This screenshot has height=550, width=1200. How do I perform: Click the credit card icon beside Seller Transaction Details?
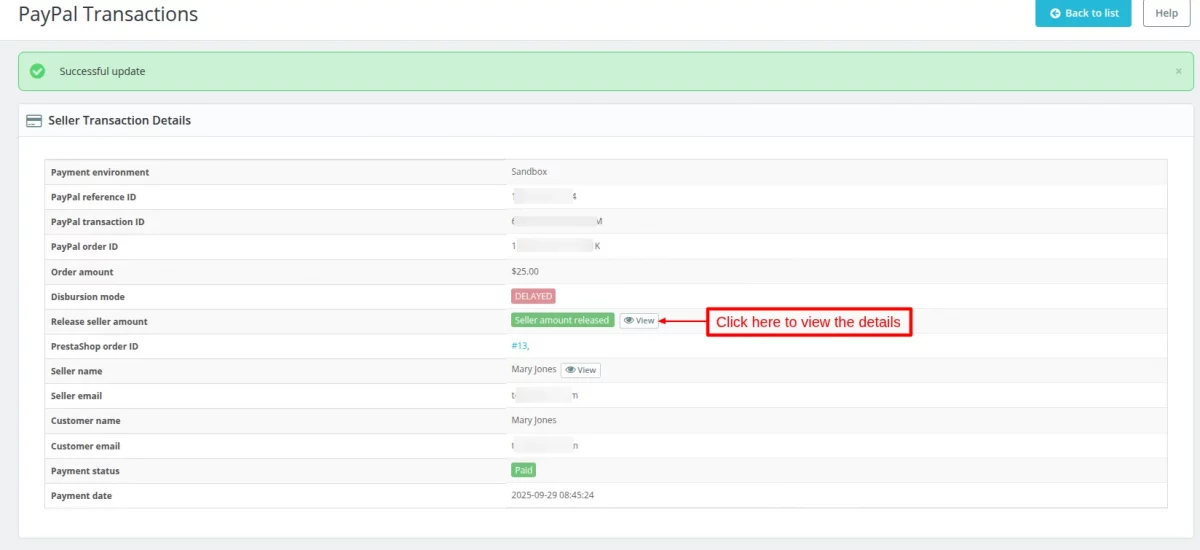point(34,120)
